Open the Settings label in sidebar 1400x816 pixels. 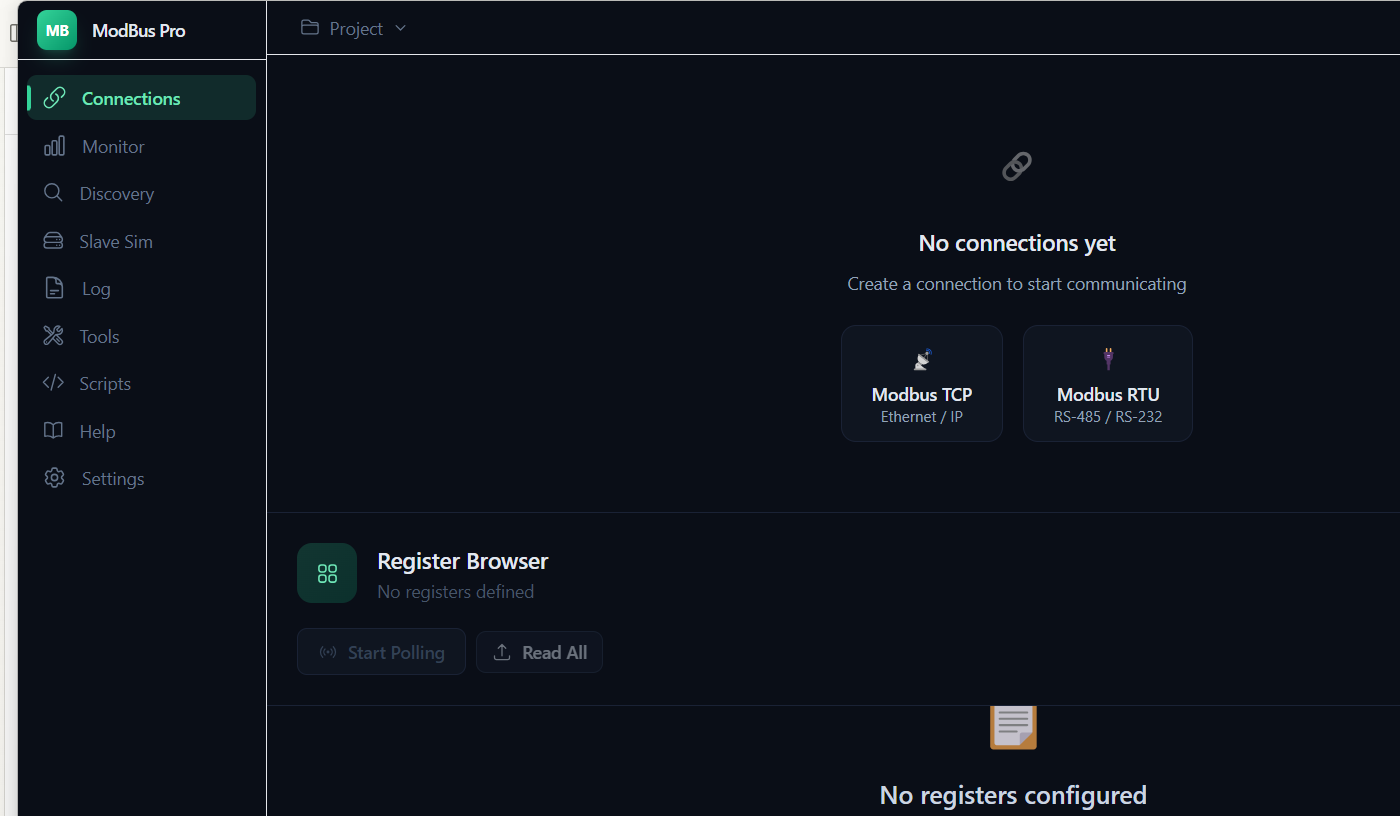point(113,479)
